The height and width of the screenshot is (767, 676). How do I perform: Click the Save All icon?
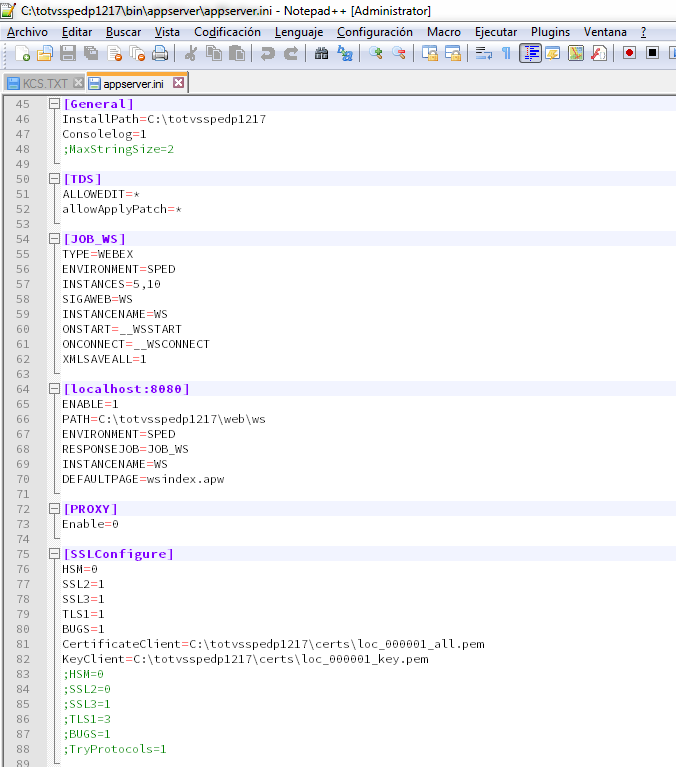[x=91, y=53]
